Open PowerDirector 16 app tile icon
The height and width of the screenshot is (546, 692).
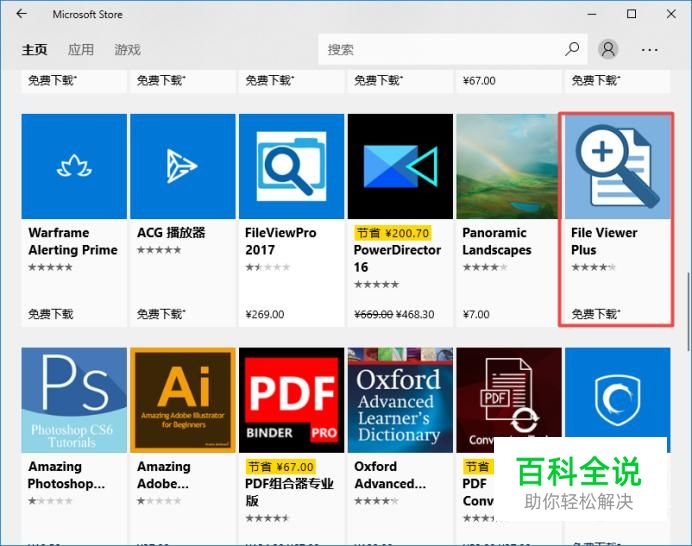(x=400, y=166)
